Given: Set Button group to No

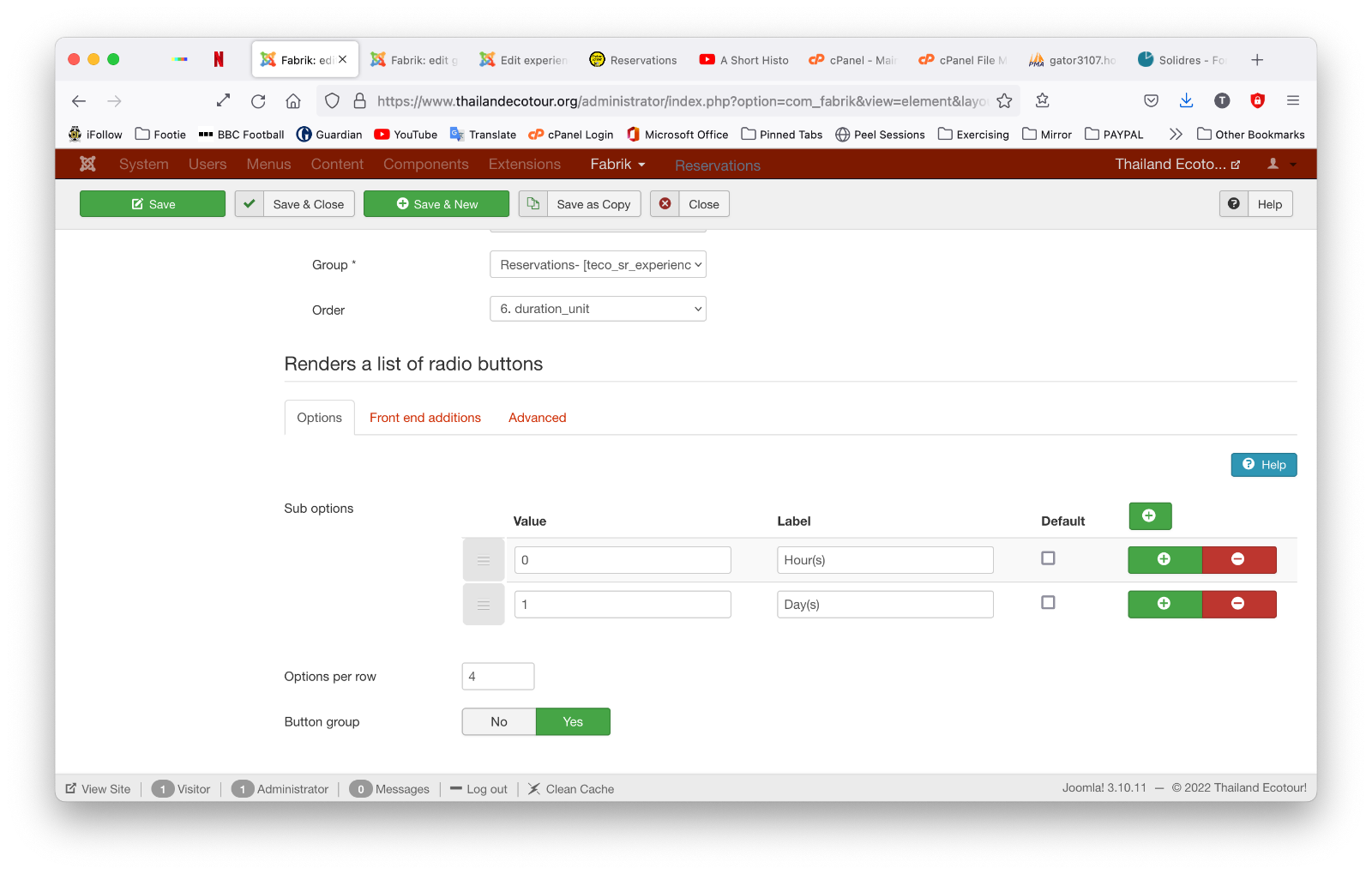Looking at the screenshot, I should coord(499,722).
